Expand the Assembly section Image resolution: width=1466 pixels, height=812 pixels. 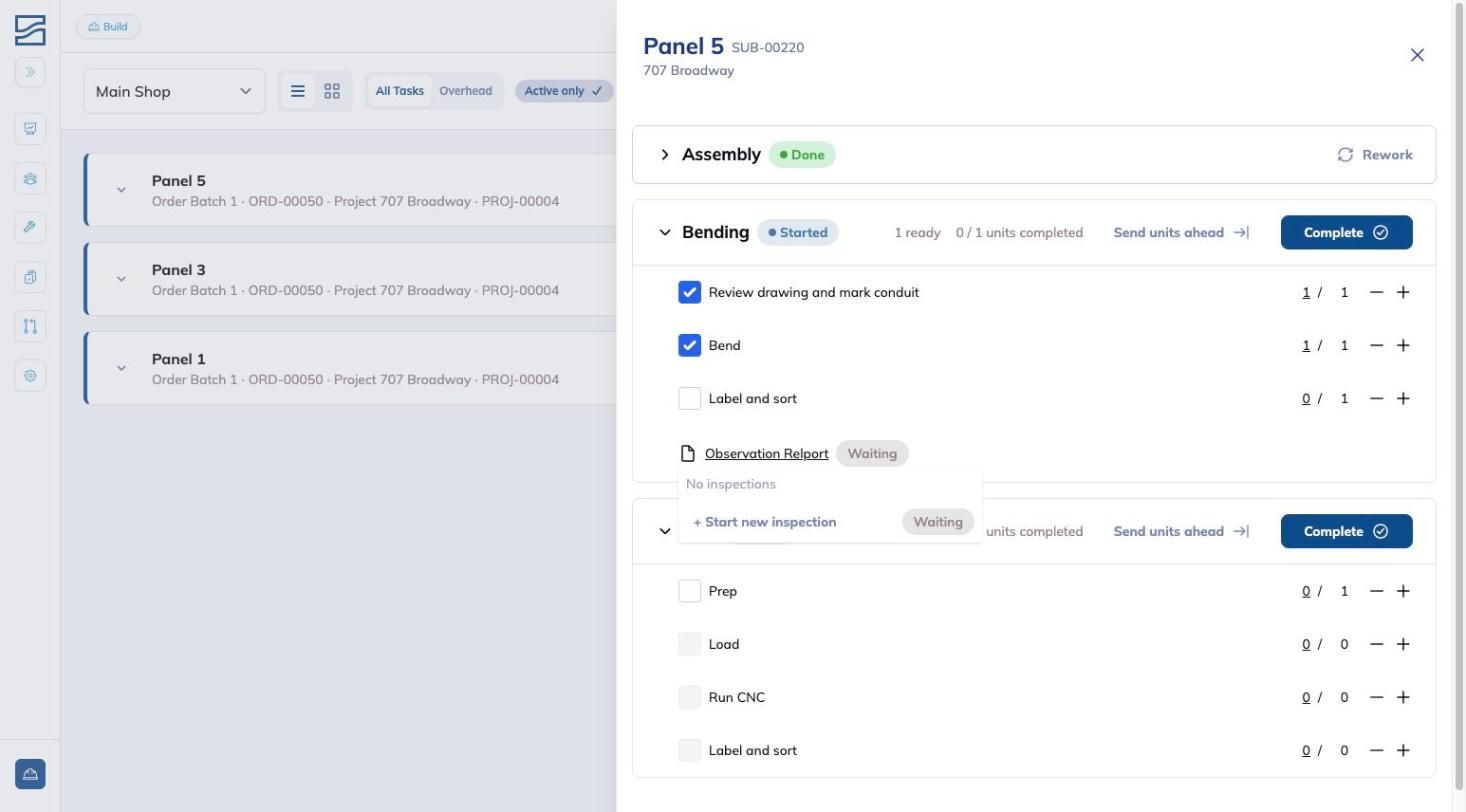click(665, 155)
